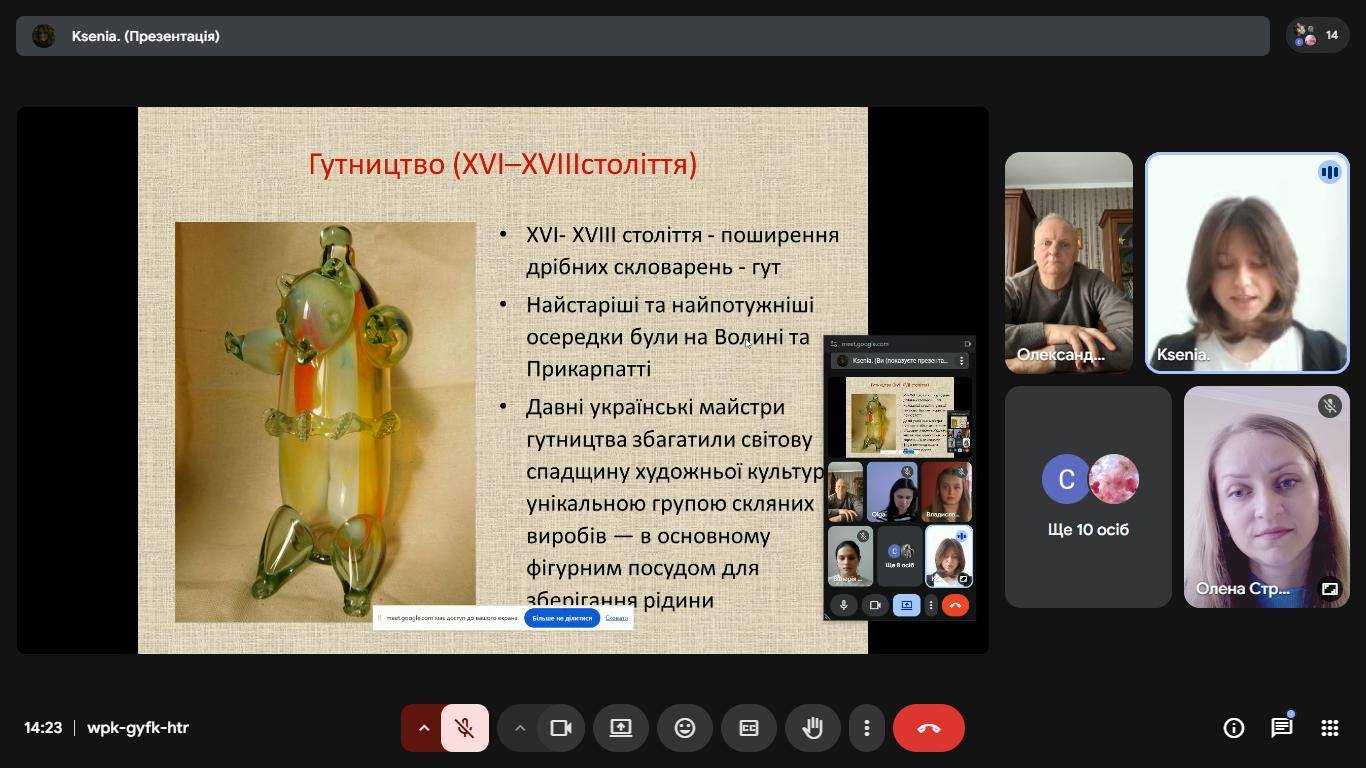Viewport: 1366px width, 768px height.
Task: Expand video settings arrow next to camera
Action: 519,728
